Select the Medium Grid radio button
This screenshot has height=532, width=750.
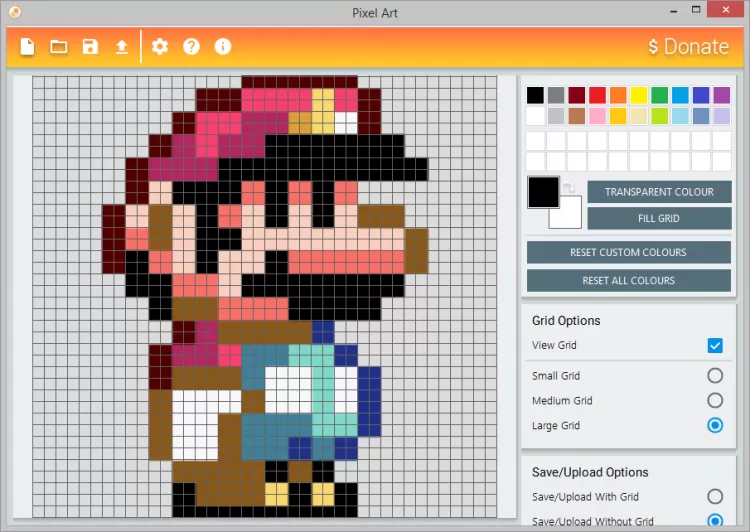click(715, 400)
